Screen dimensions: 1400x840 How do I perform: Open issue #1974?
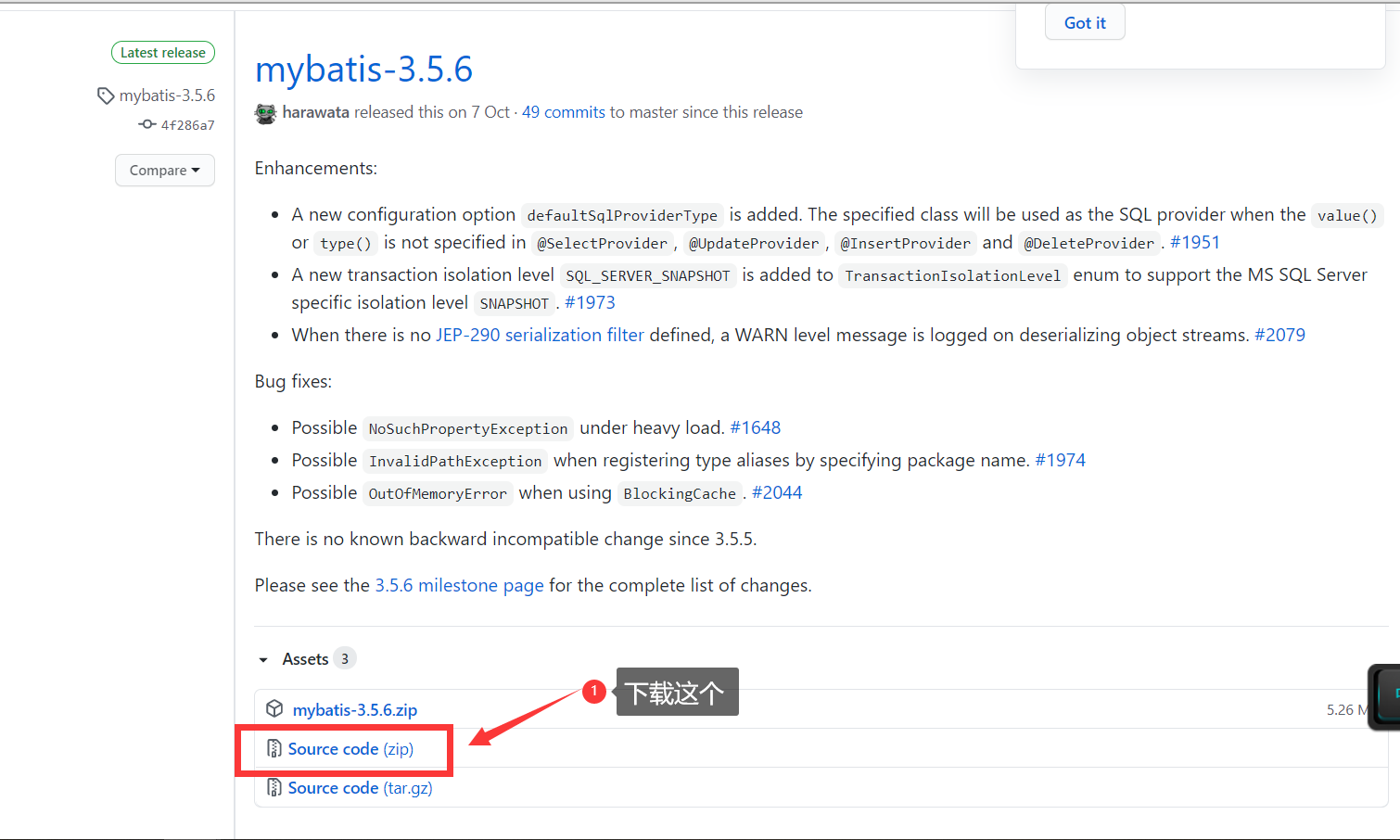[x=1060, y=460]
